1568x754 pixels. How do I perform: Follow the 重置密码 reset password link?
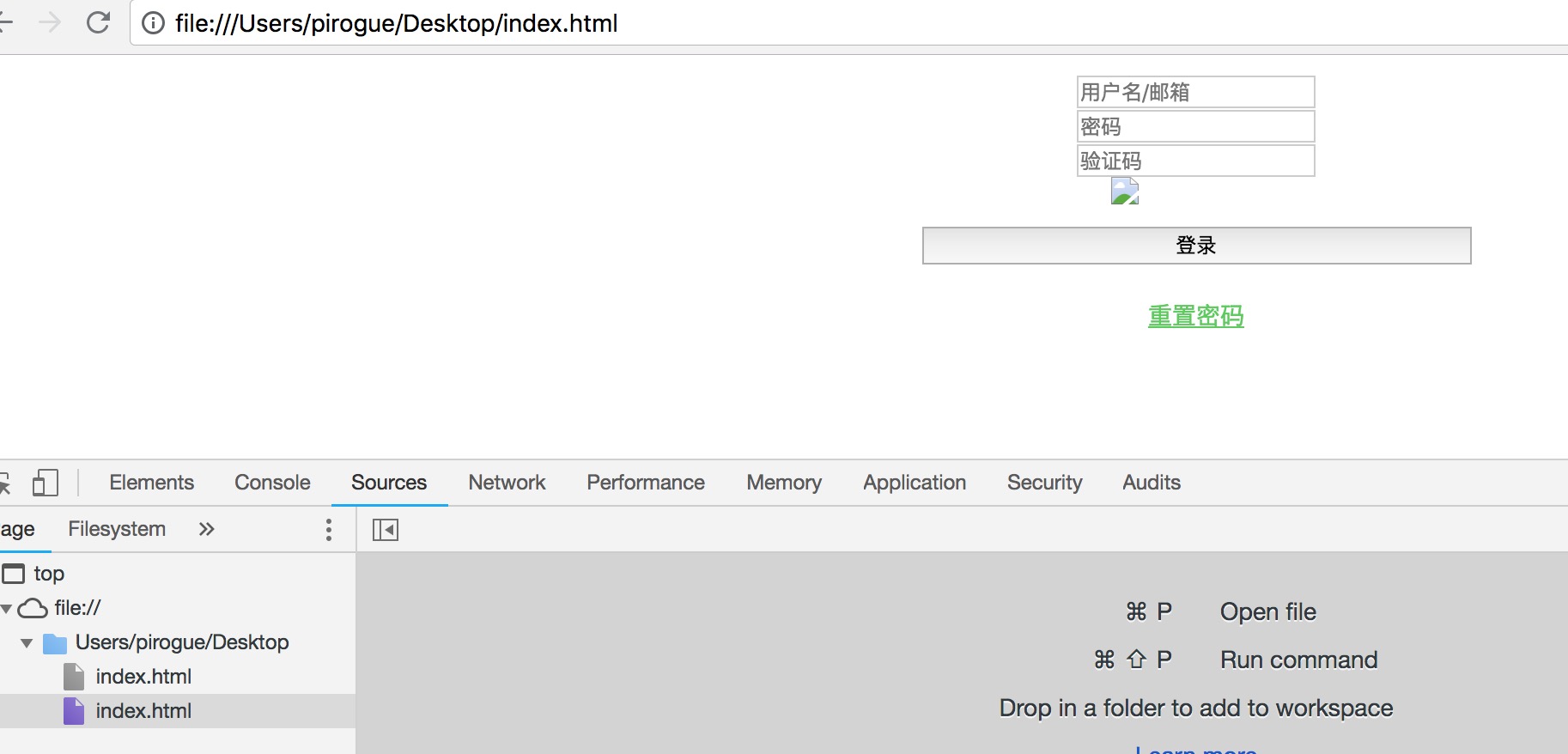point(1195,316)
